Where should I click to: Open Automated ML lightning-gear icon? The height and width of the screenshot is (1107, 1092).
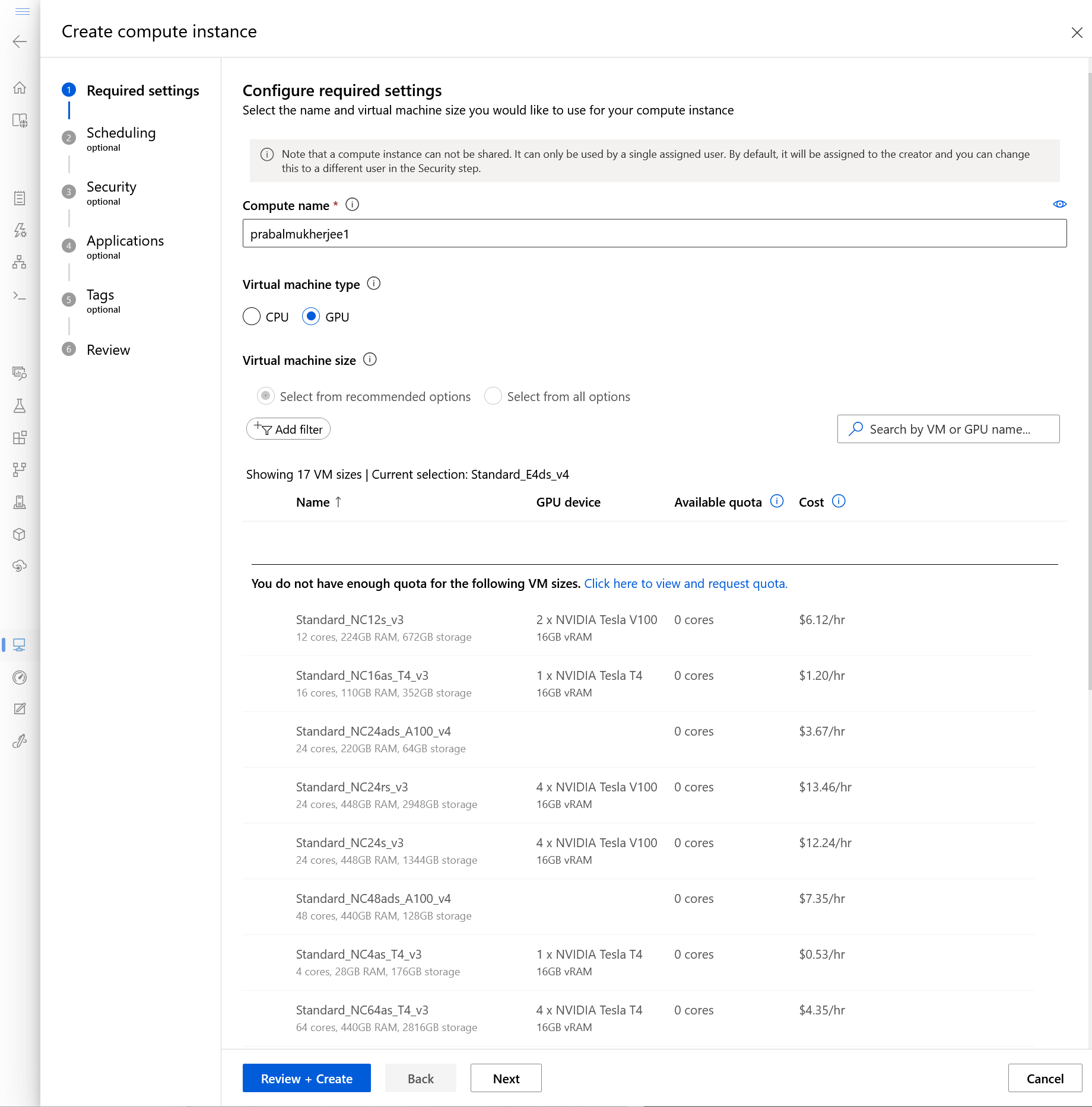20,230
